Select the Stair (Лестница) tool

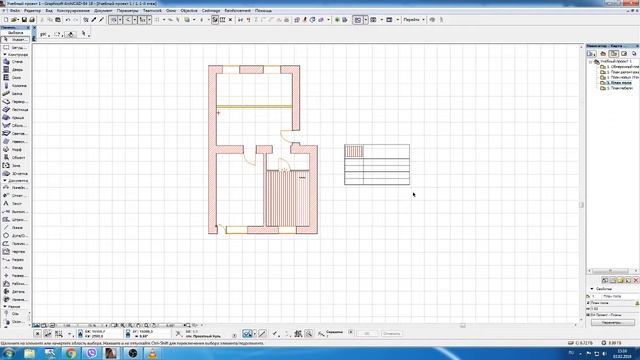(15, 110)
